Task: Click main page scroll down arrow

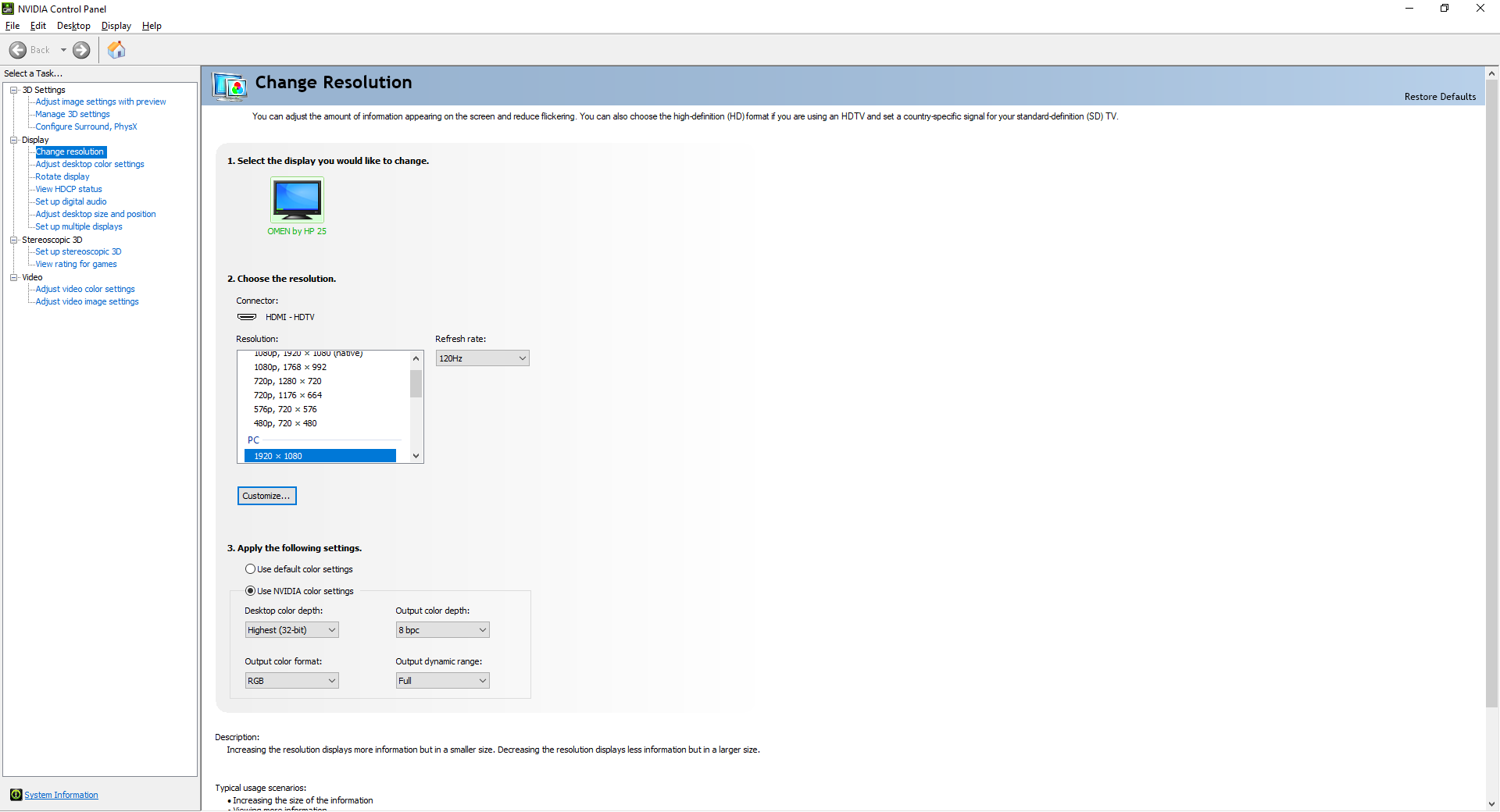Action: (1491, 803)
